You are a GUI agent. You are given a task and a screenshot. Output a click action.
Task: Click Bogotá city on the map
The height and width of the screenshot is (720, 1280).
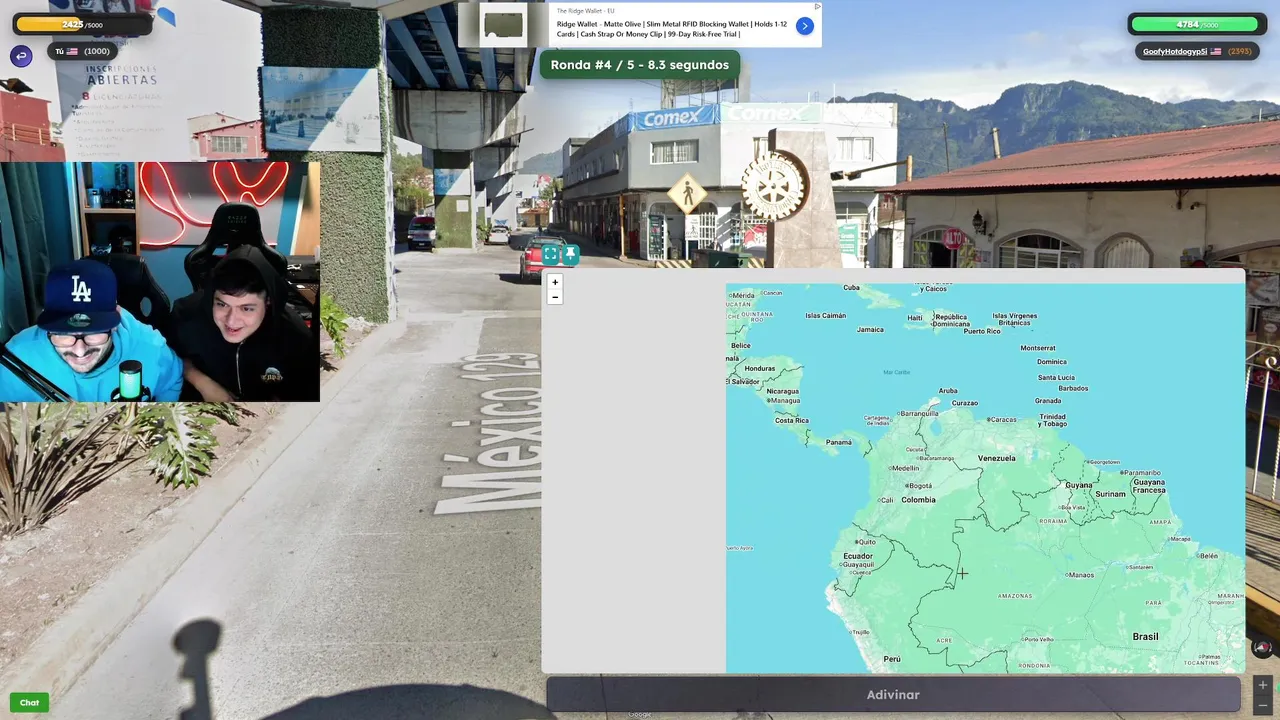[x=918, y=486]
